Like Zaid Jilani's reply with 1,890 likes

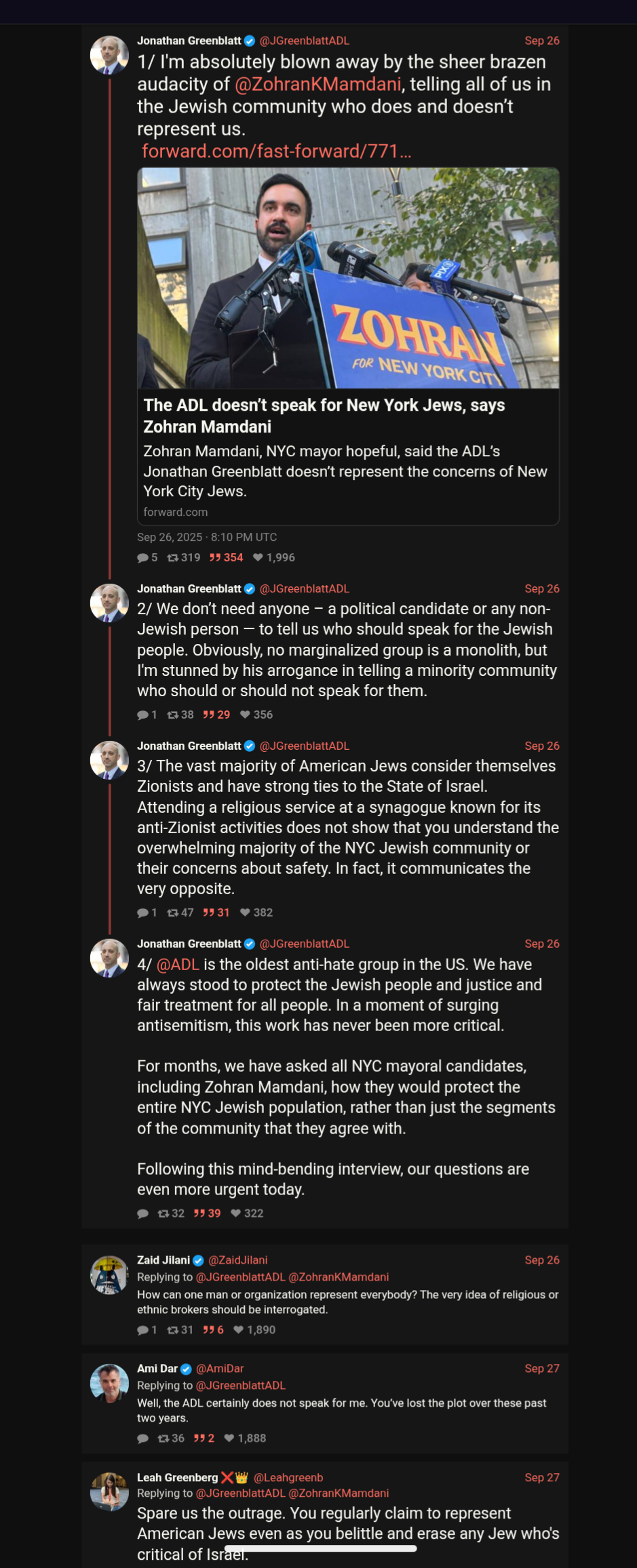(239, 1330)
